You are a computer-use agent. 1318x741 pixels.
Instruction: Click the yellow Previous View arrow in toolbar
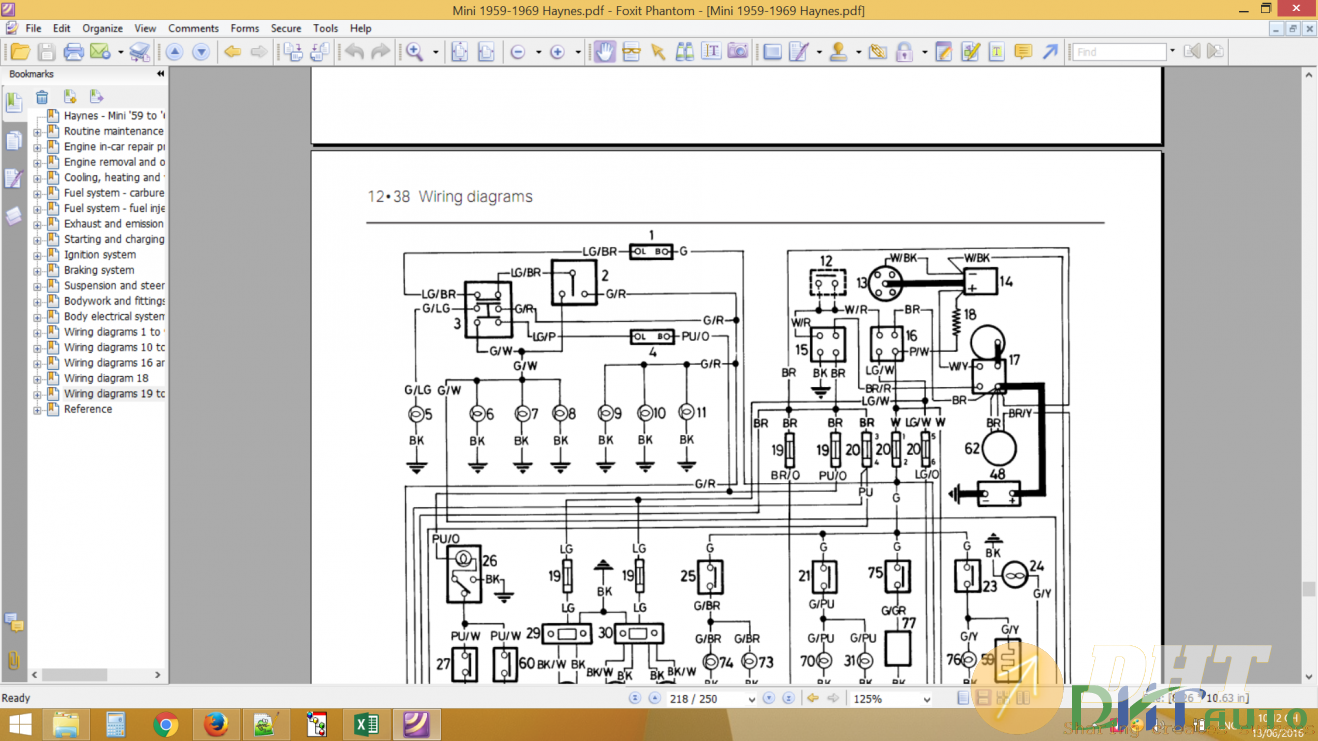(x=232, y=52)
